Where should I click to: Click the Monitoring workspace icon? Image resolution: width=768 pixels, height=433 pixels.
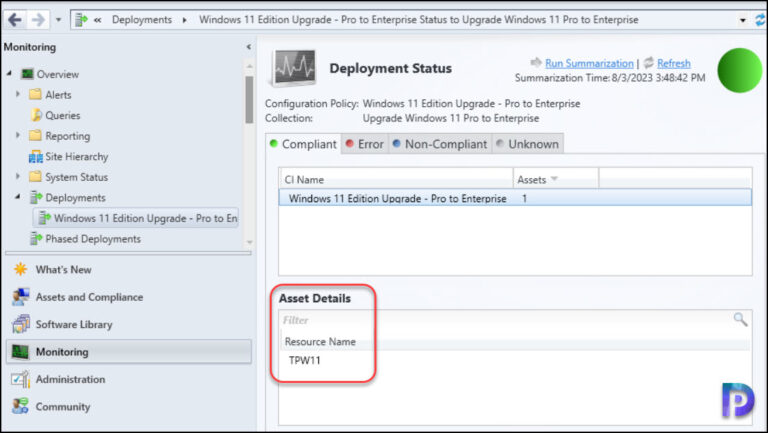(21, 351)
